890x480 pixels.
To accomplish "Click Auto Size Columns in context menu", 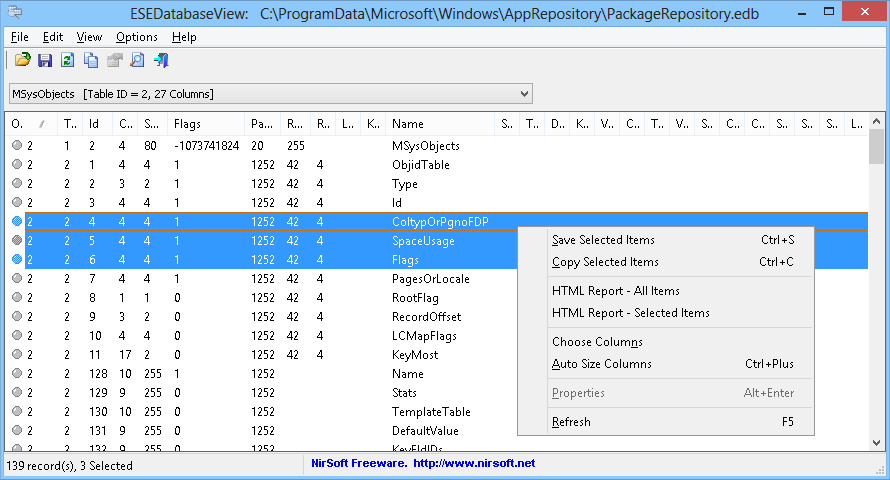I will coord(666,364).
